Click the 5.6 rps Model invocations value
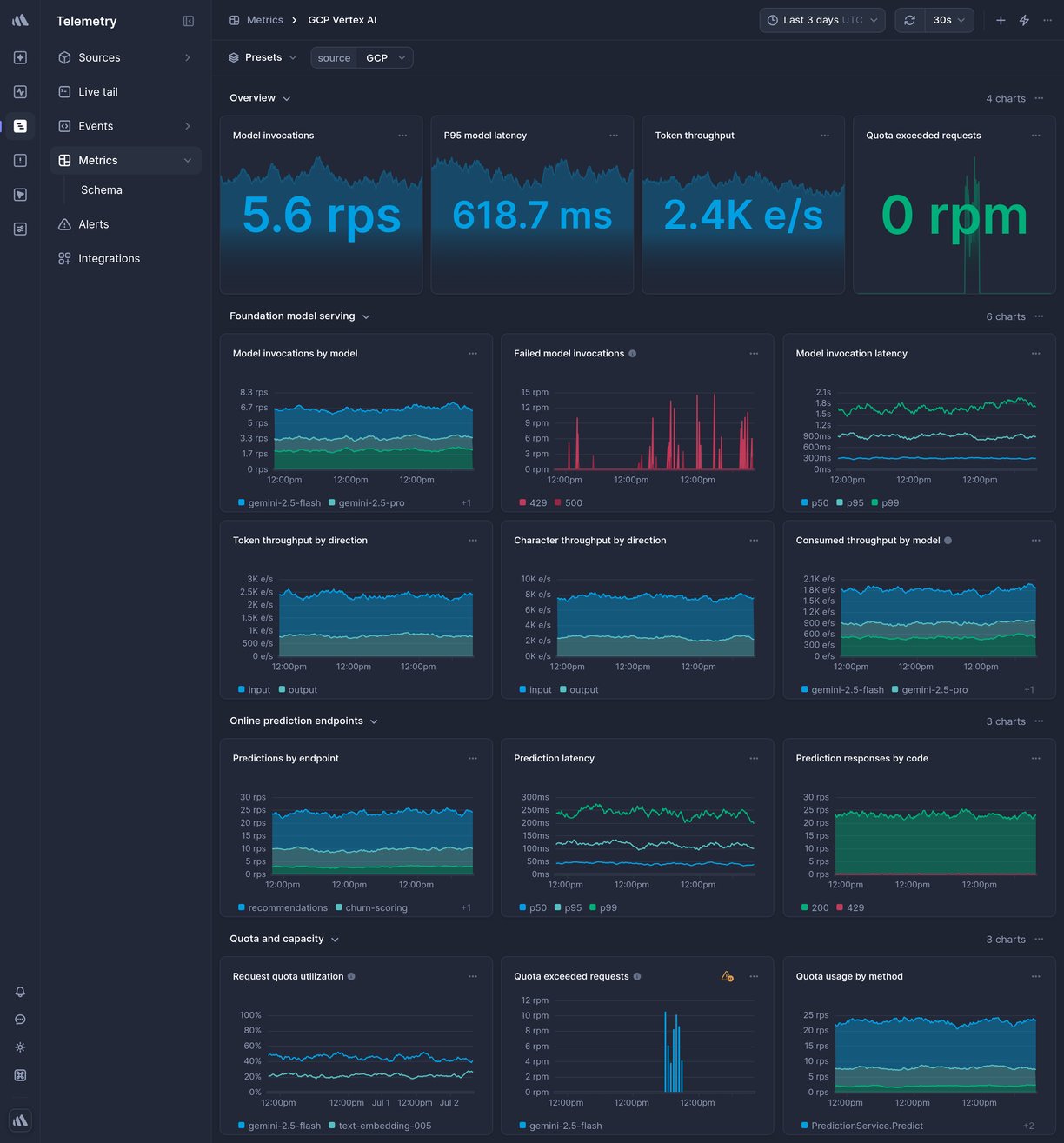The image size is (1064, 1143). 322,215
